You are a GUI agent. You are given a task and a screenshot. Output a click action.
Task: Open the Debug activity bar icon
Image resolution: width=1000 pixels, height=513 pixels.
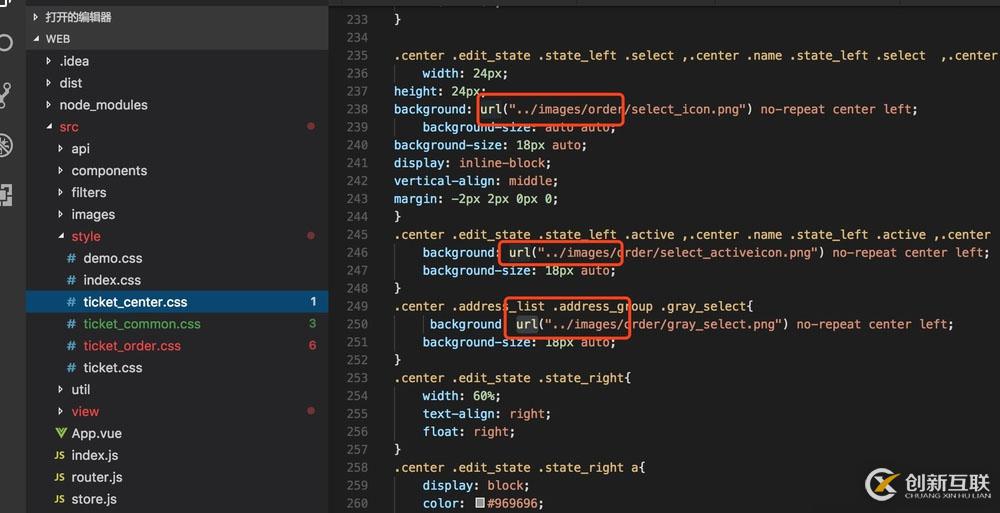pos(5,145)
